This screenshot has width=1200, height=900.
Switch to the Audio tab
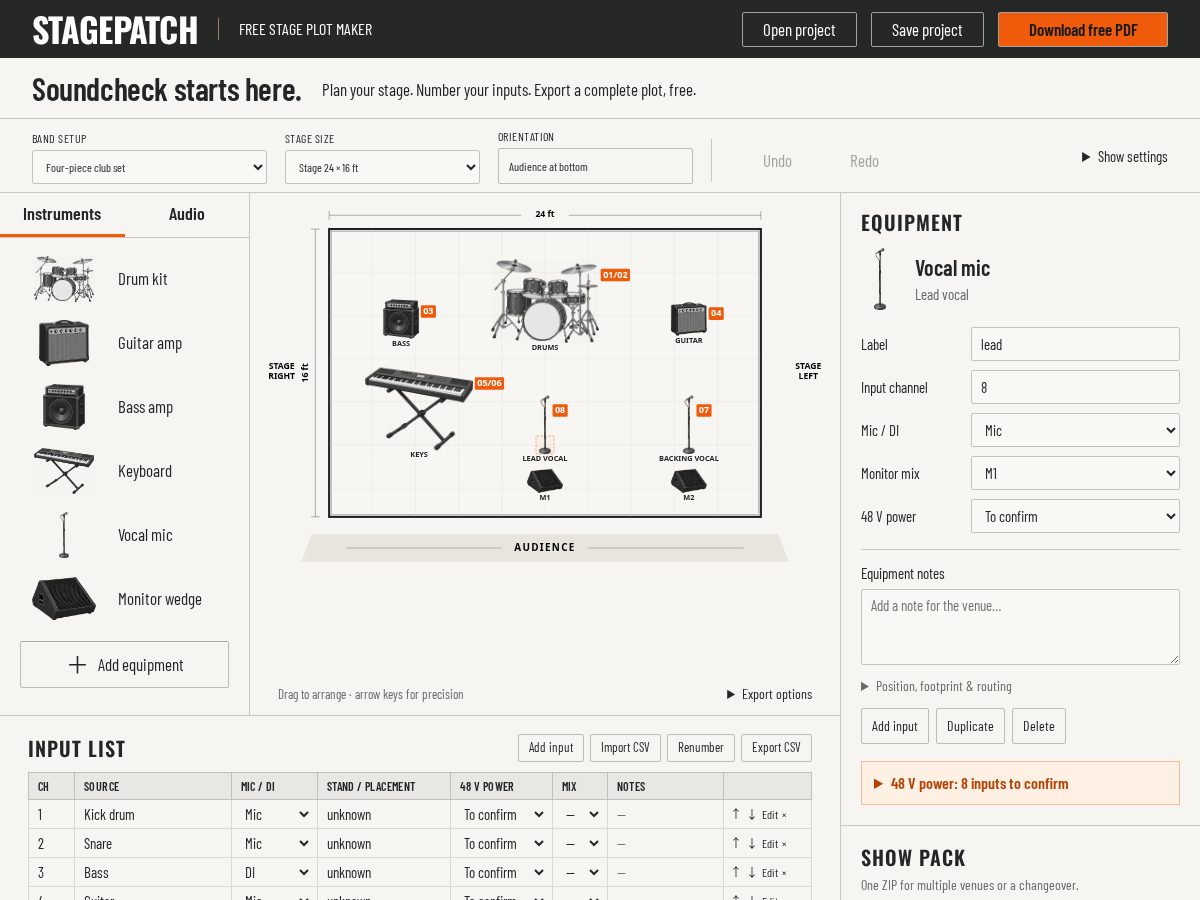187,214
